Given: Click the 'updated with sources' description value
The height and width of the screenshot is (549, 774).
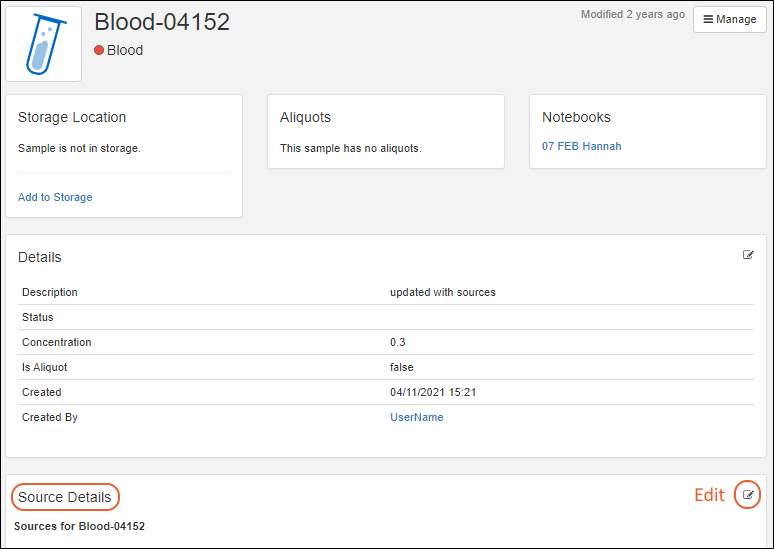Looking at the screenshot, I should click(x=442, y=292).
